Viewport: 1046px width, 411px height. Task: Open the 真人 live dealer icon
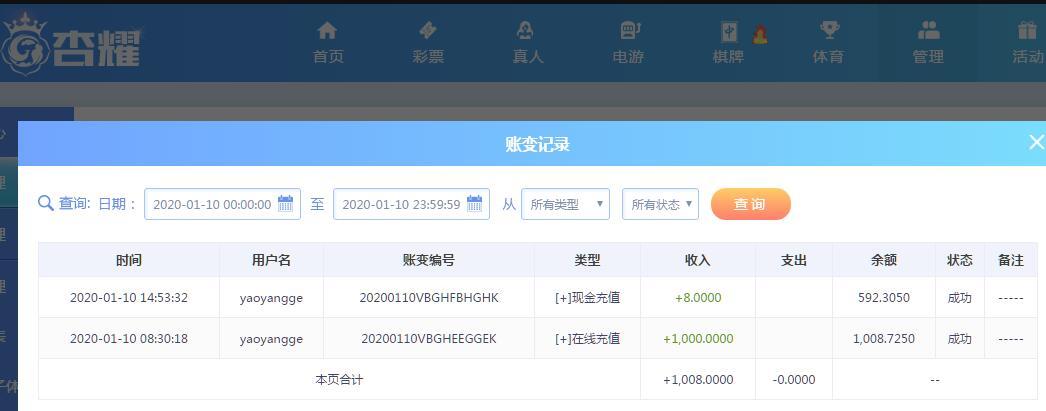(x=526, y=31)
